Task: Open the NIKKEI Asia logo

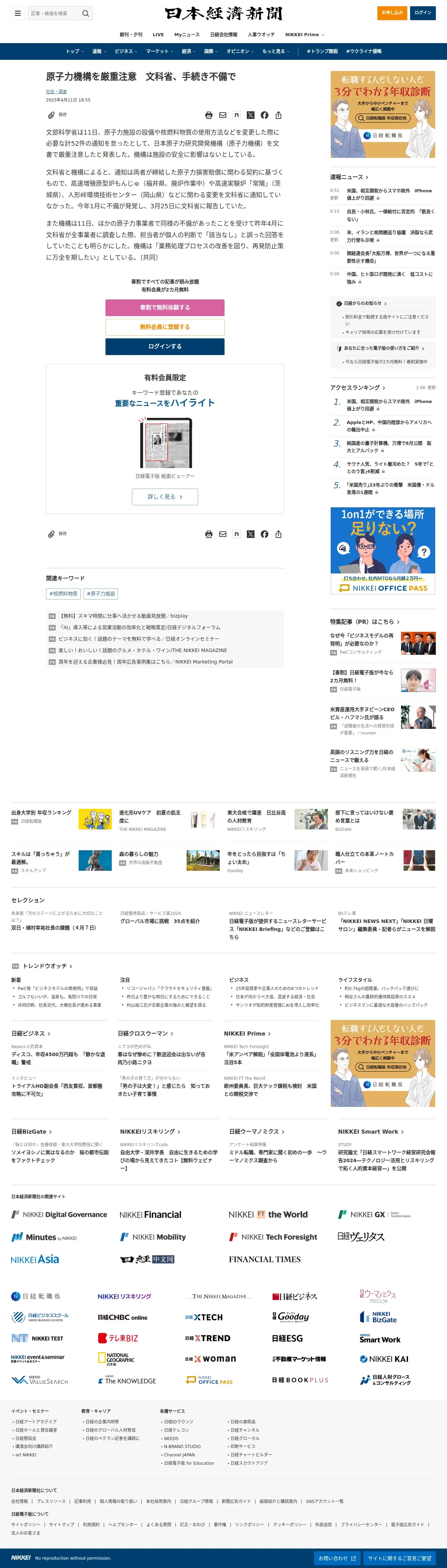Action: click(x=35, y=1260)
